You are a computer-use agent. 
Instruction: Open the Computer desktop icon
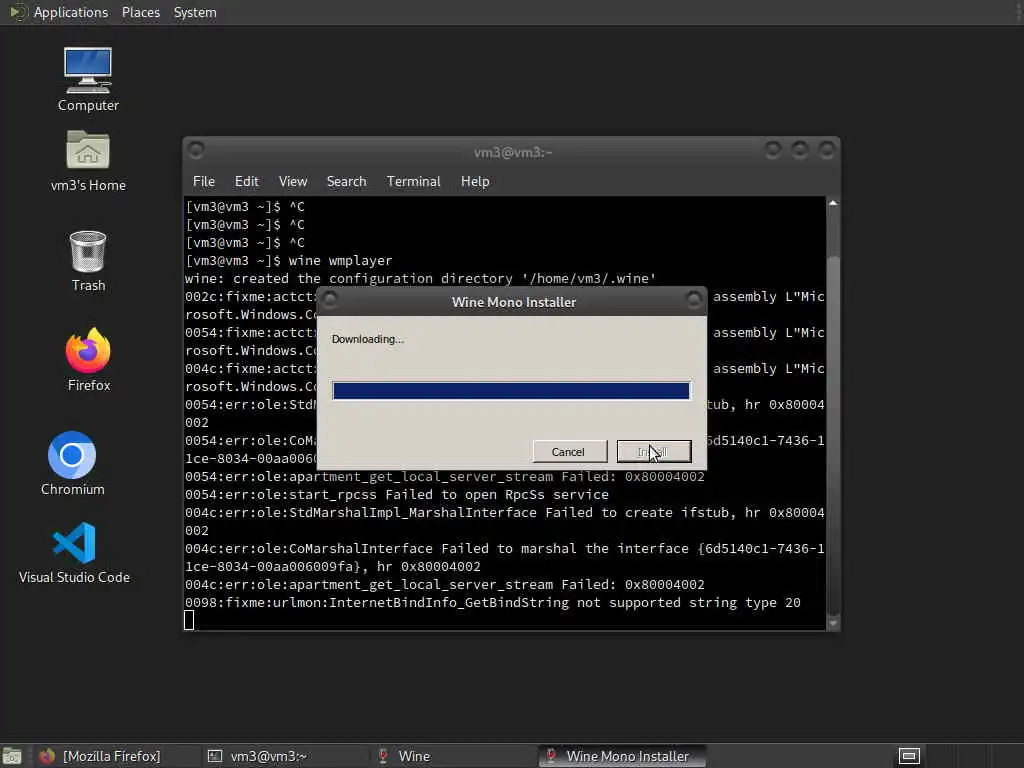point(88,79)
